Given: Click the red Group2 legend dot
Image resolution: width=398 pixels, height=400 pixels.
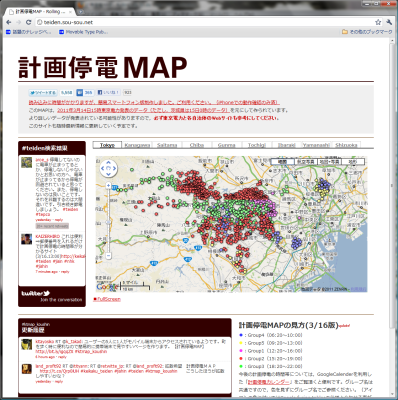Looking at the screenshot, I should 241,359.
